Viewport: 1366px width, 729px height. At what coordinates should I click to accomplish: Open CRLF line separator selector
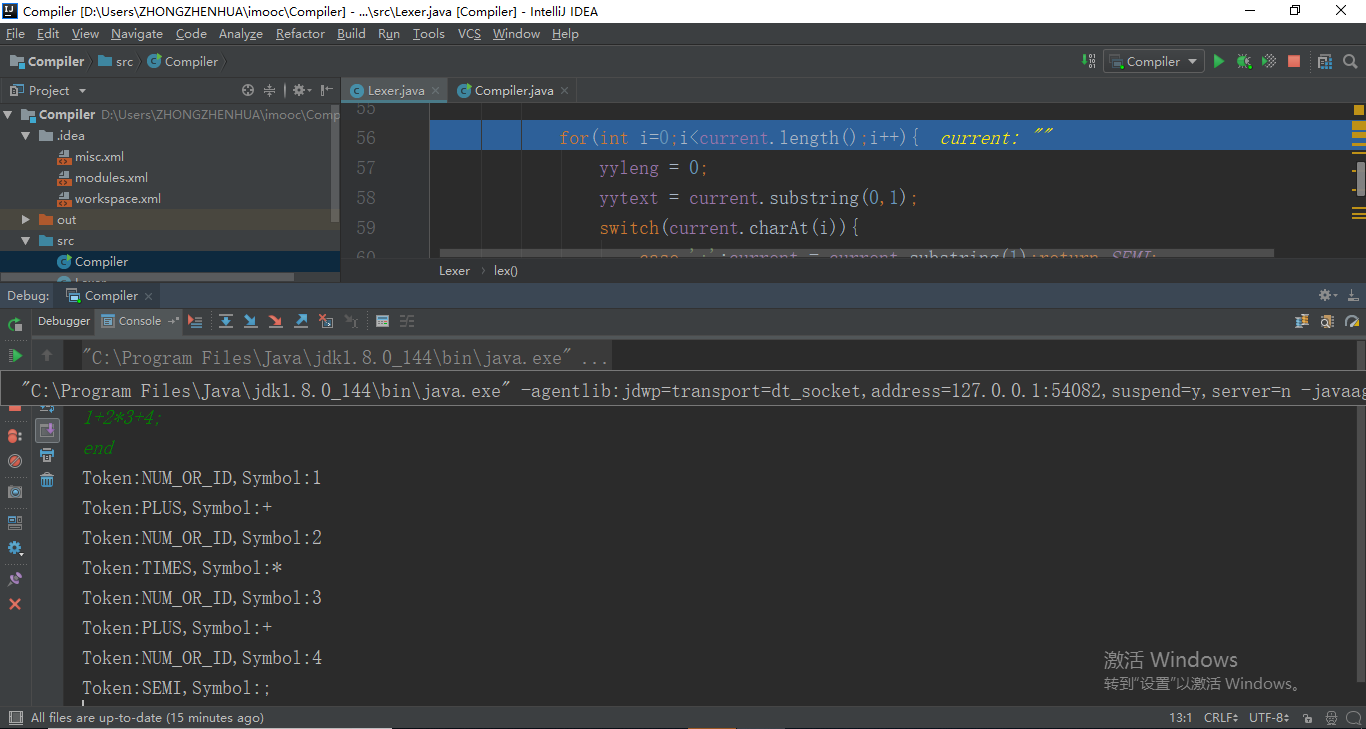click(x=1221, y=717)
